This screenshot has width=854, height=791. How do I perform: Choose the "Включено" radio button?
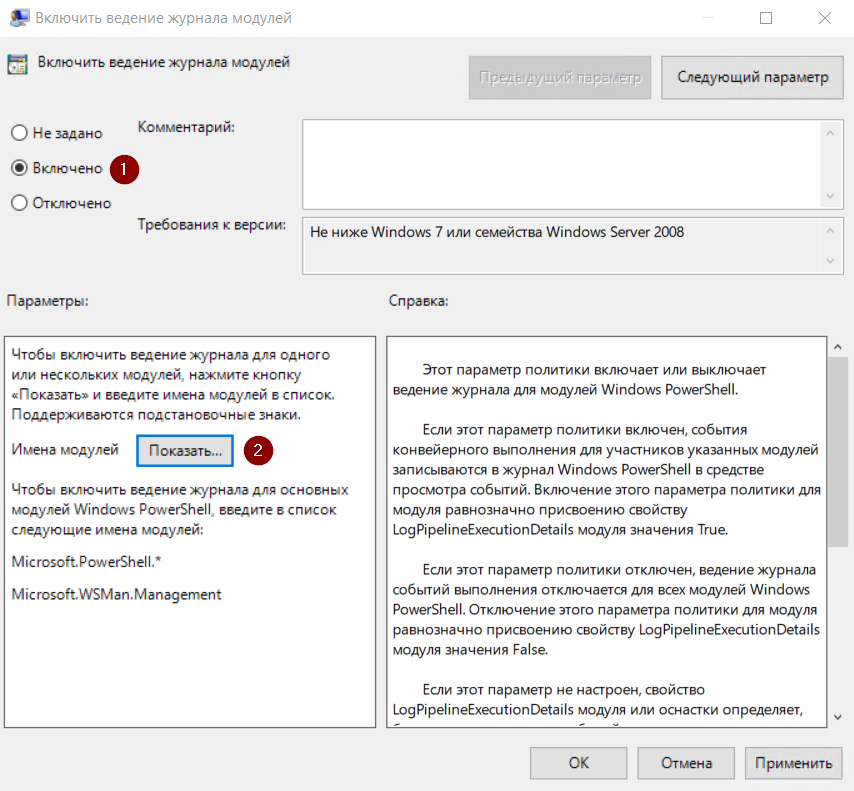pos(19,168)
